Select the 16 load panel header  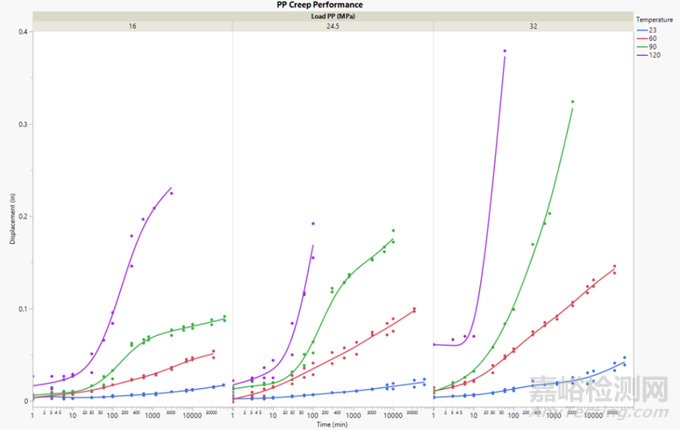132,26
